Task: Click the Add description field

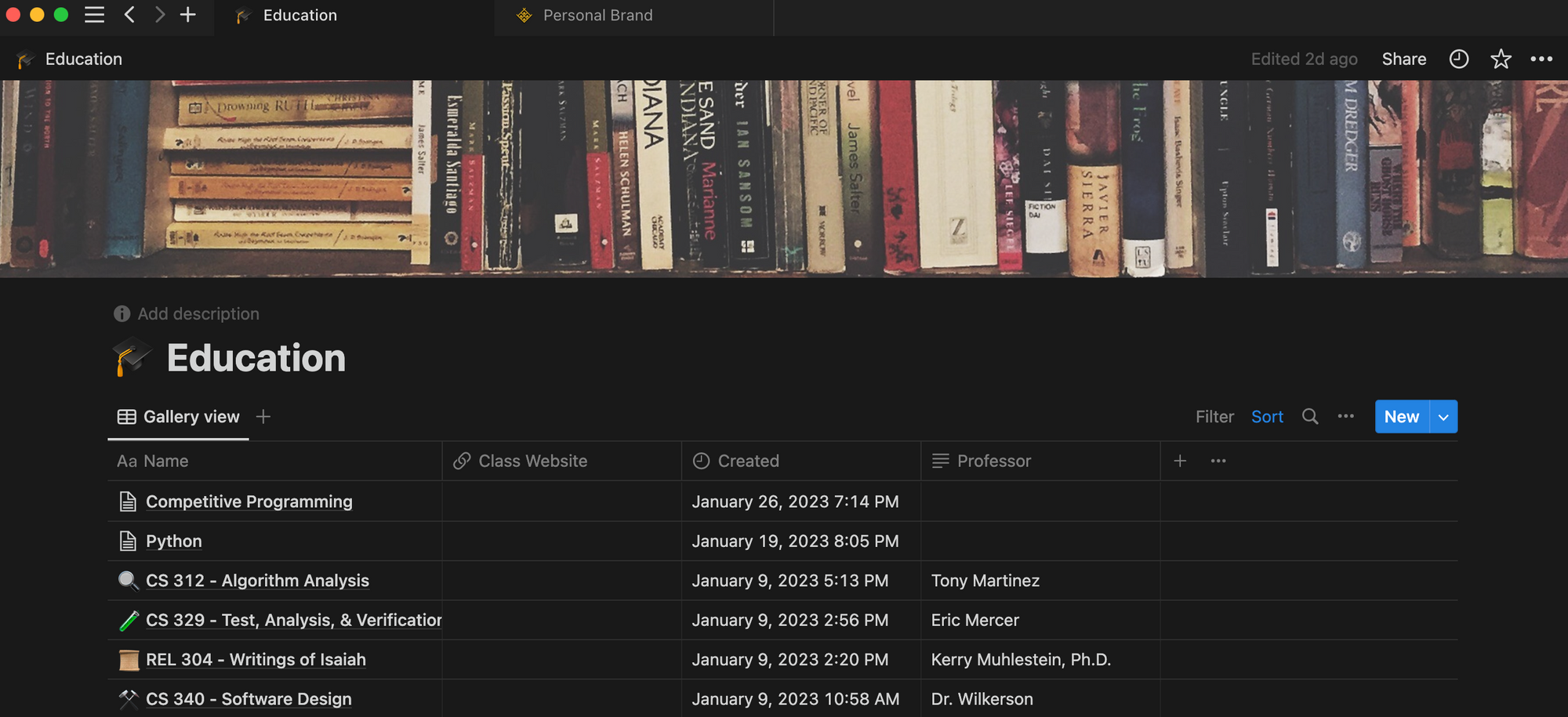Action: 198,314
